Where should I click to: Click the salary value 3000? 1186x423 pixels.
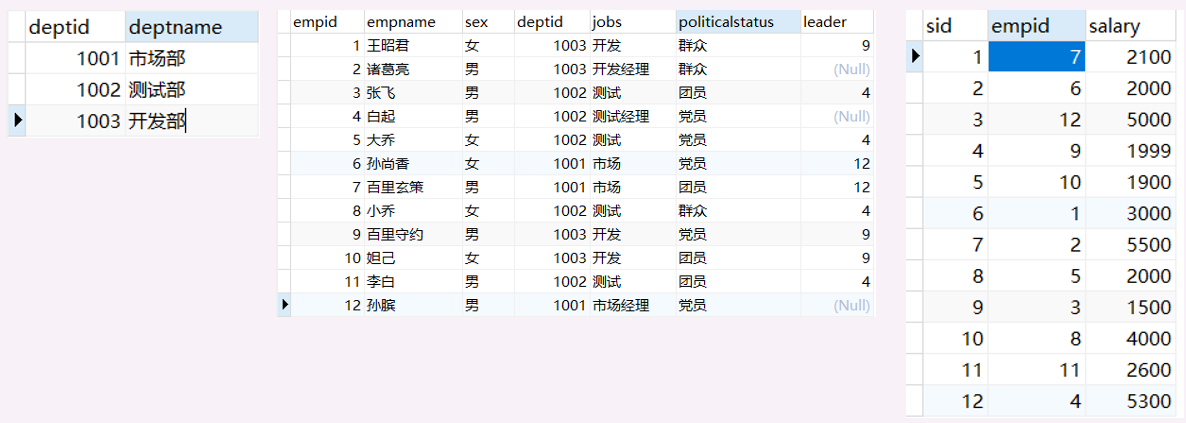pos(1131,213)
